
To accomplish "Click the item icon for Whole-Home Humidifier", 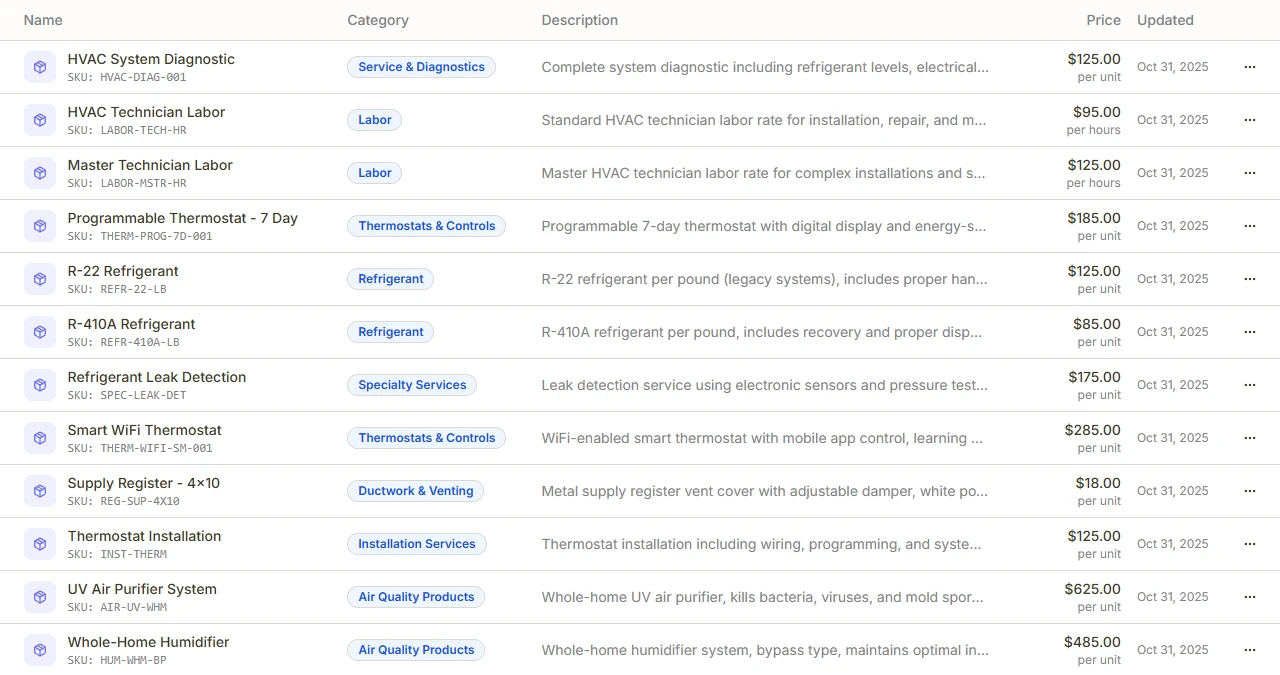I will click(x=40, y=650).
